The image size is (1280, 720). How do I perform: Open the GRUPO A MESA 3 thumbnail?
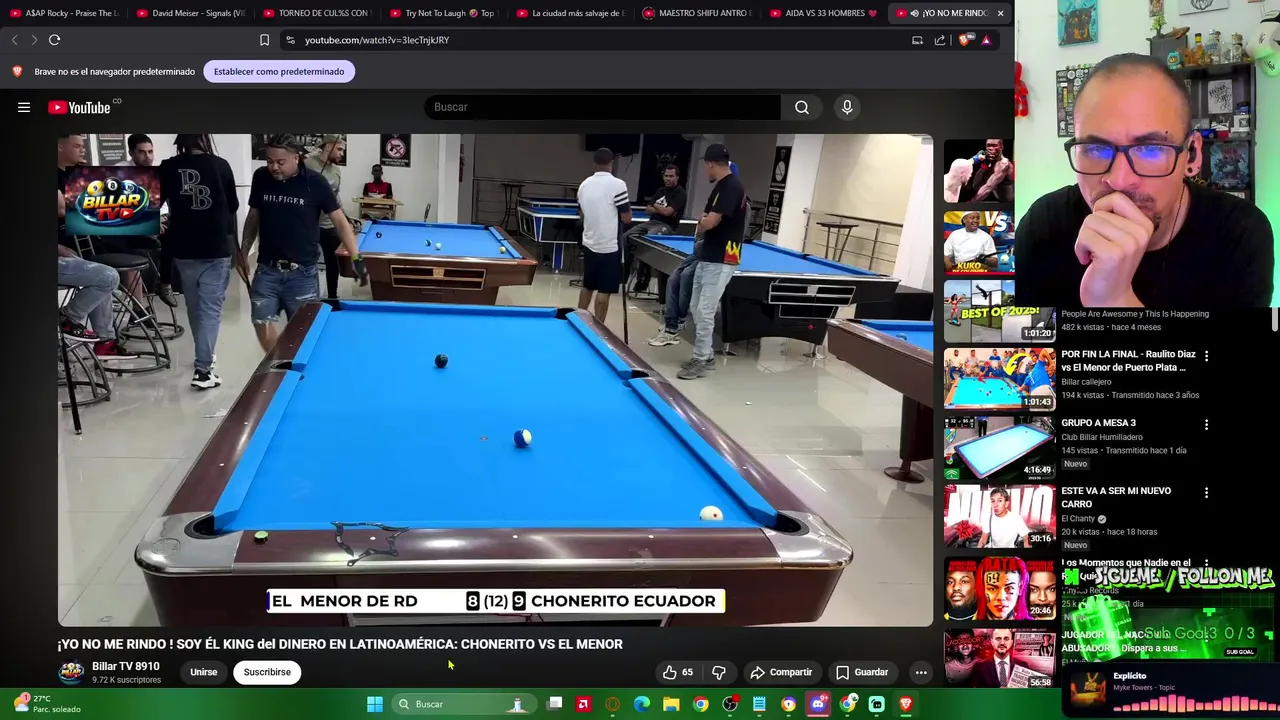[999, 447]
